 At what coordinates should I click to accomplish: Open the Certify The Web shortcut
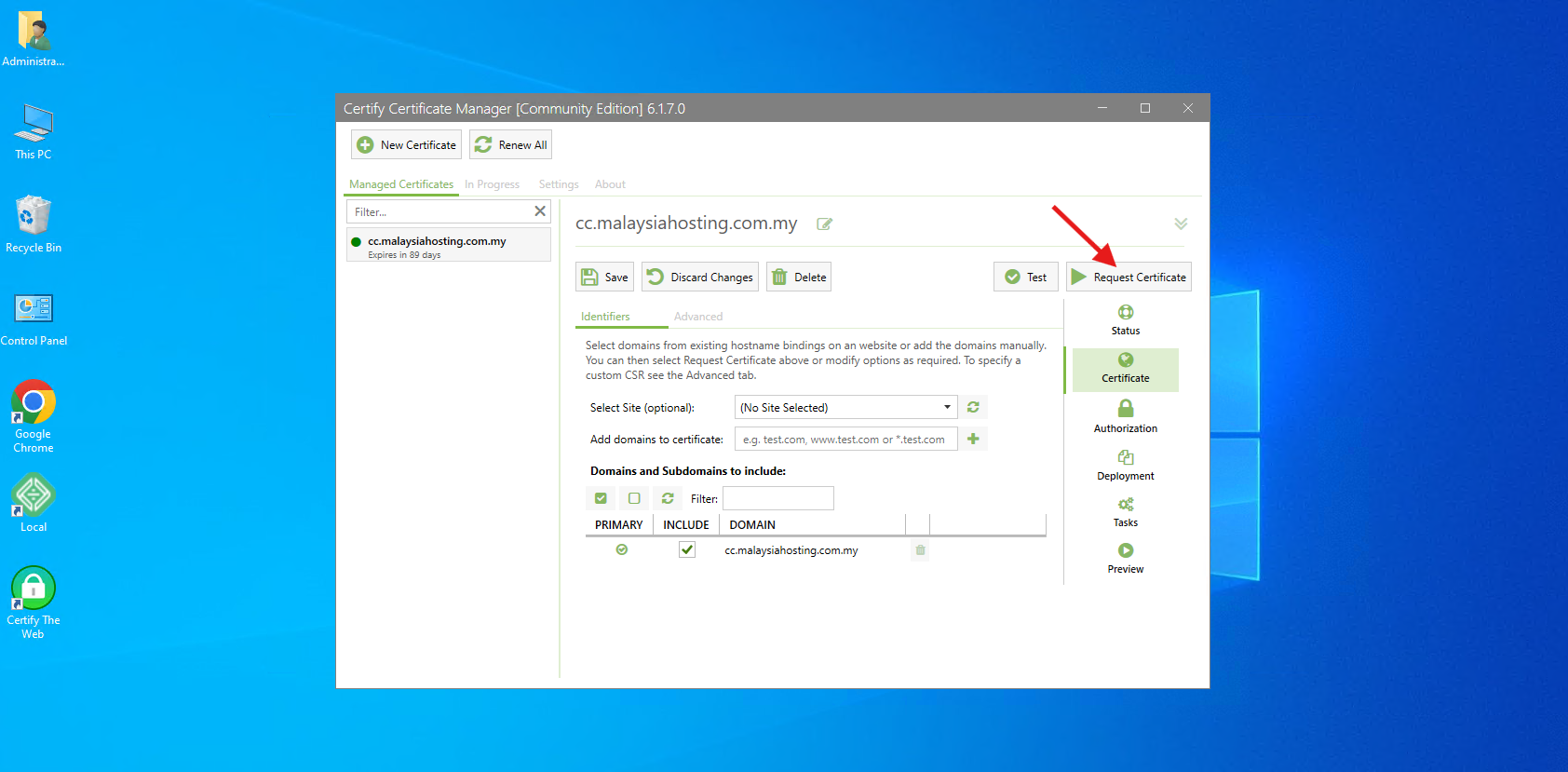(34, 603)
